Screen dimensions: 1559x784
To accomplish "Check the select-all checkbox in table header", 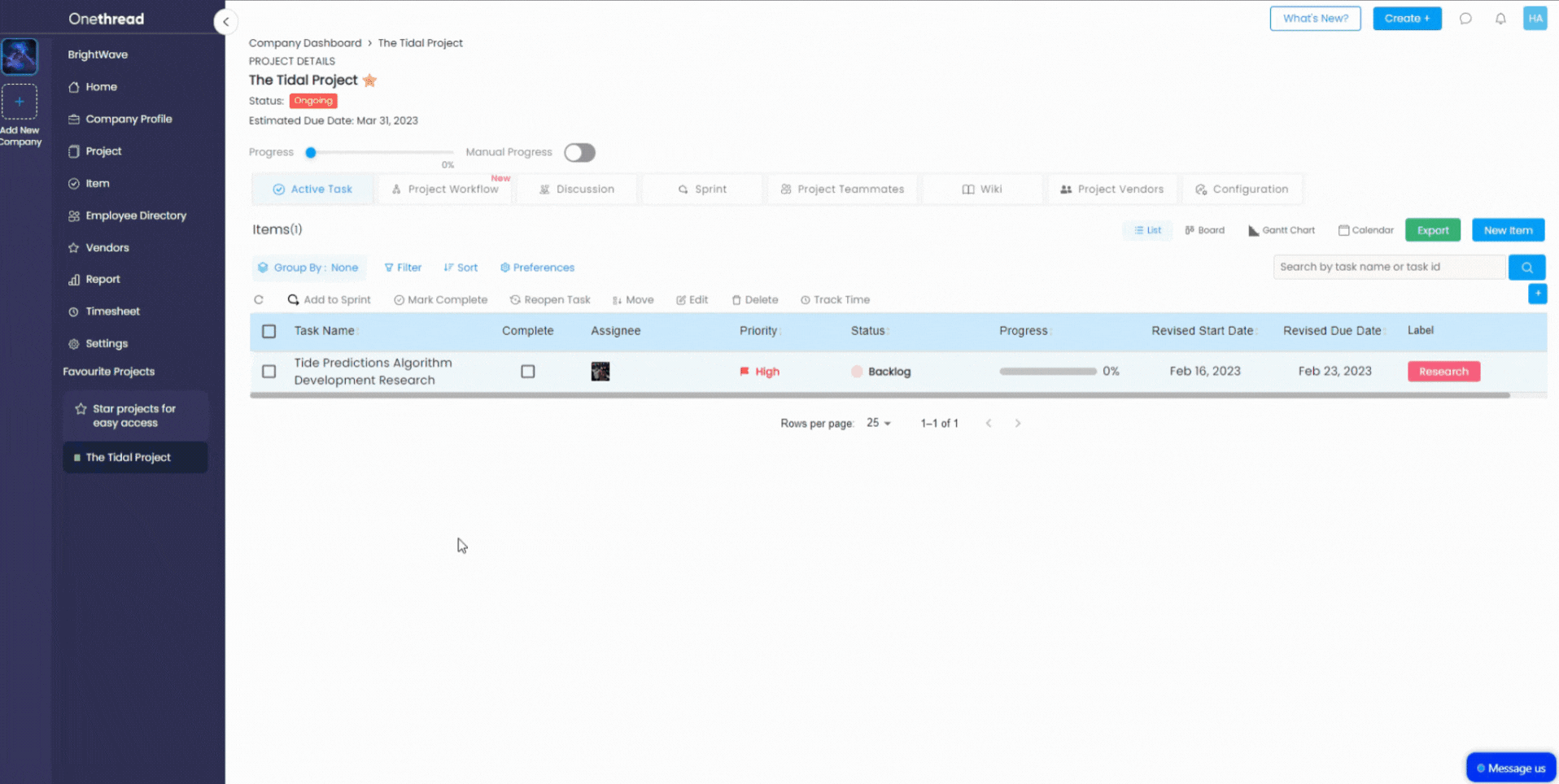I will point(269,331).
